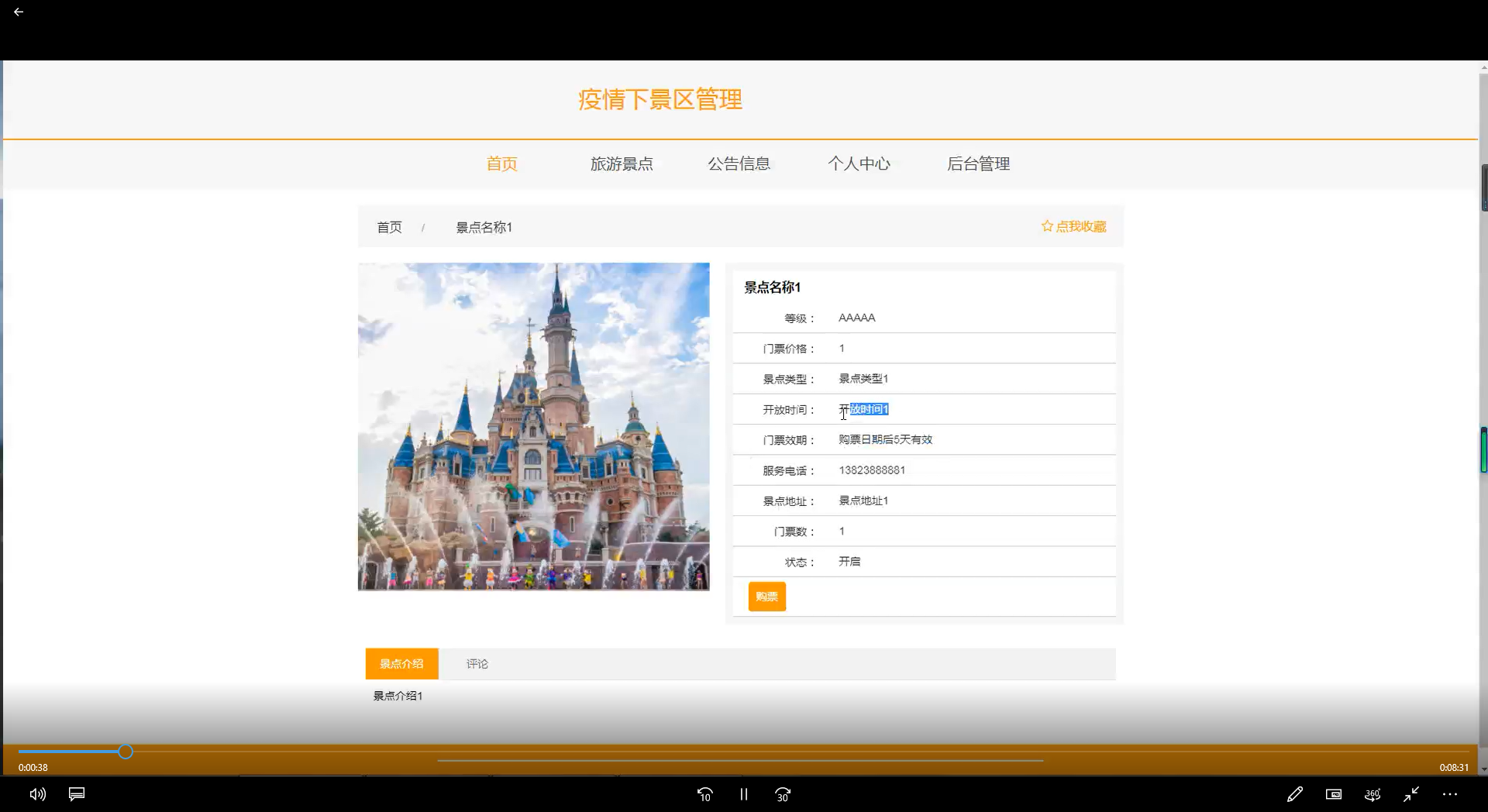
Task: Click the 状态： label
Action: (x=800, y=563)
